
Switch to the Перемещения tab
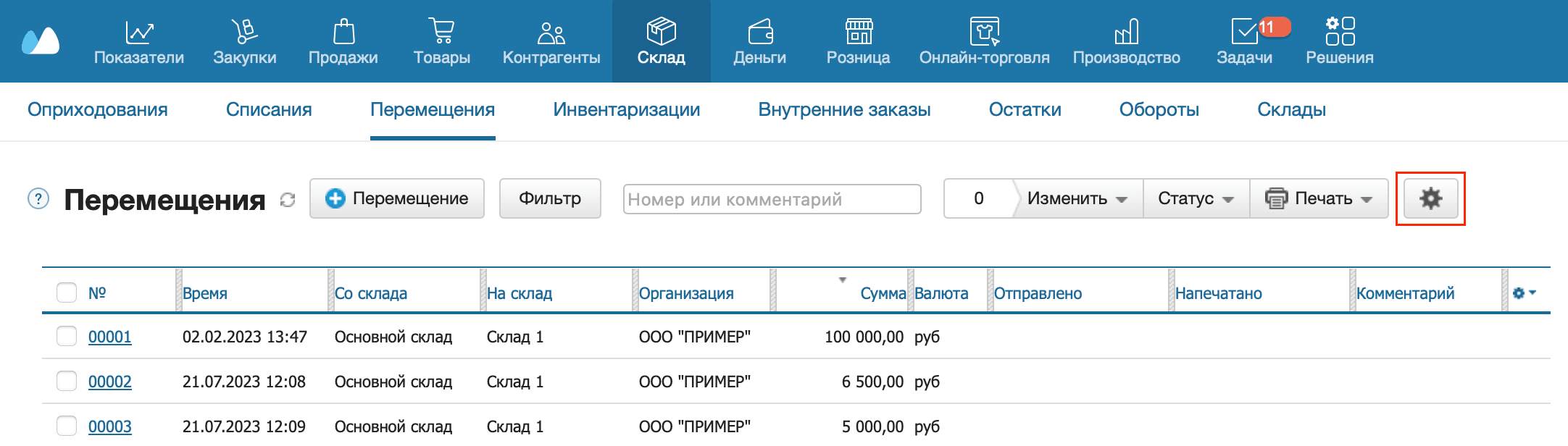coord(433,109)
